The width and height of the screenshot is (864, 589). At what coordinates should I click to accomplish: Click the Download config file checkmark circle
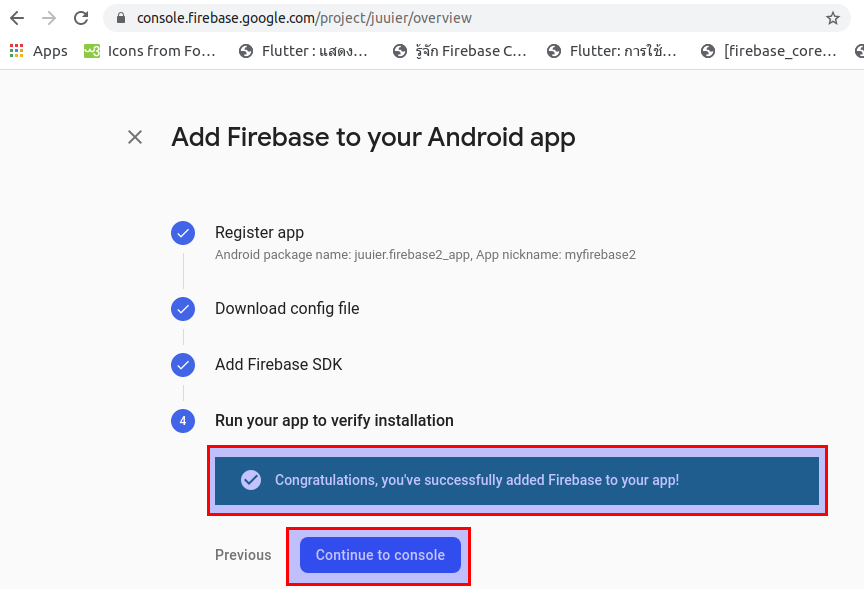[183, 309]
